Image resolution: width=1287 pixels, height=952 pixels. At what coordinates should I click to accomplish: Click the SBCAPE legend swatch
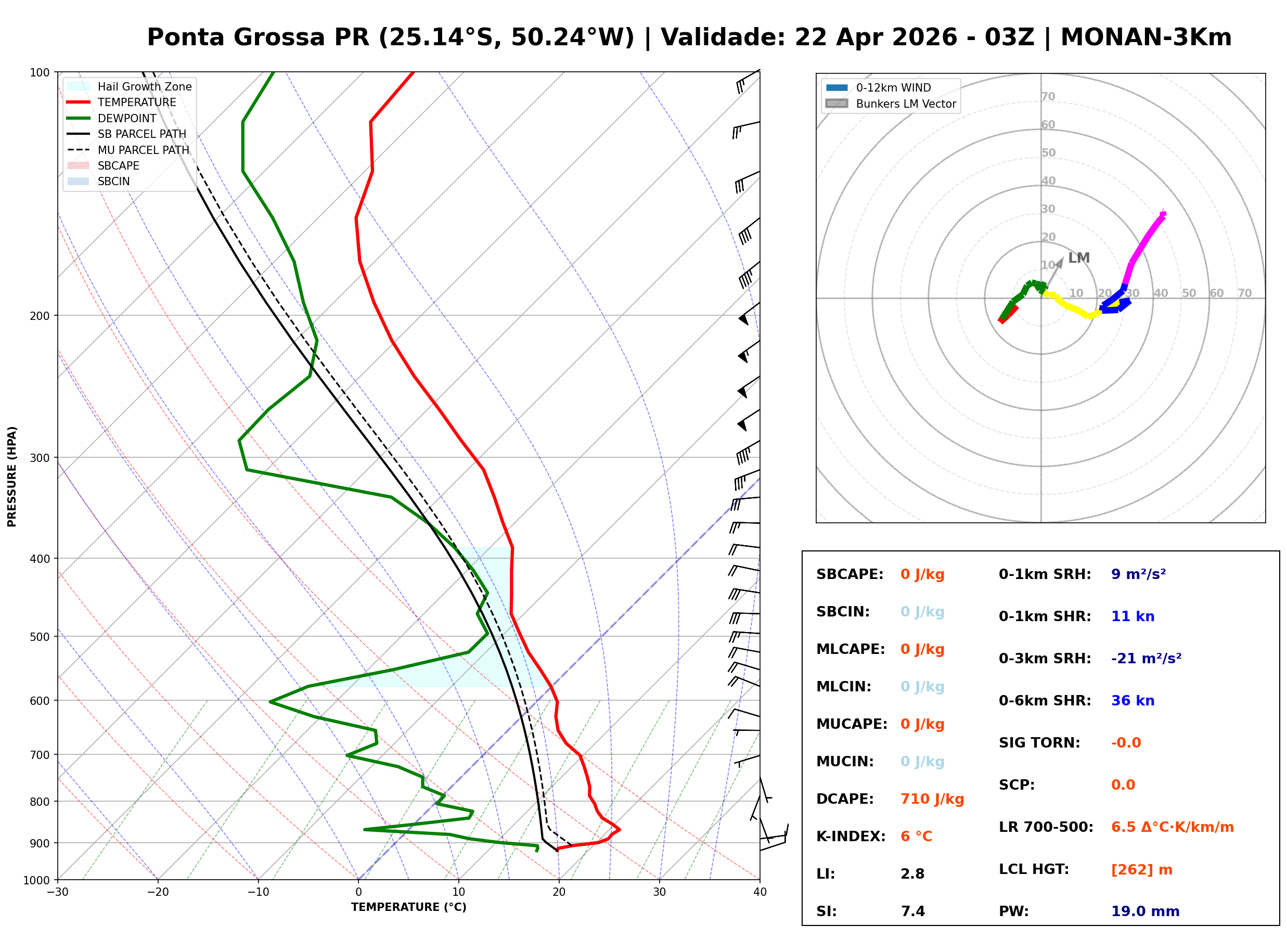click(x=79, y=165)
